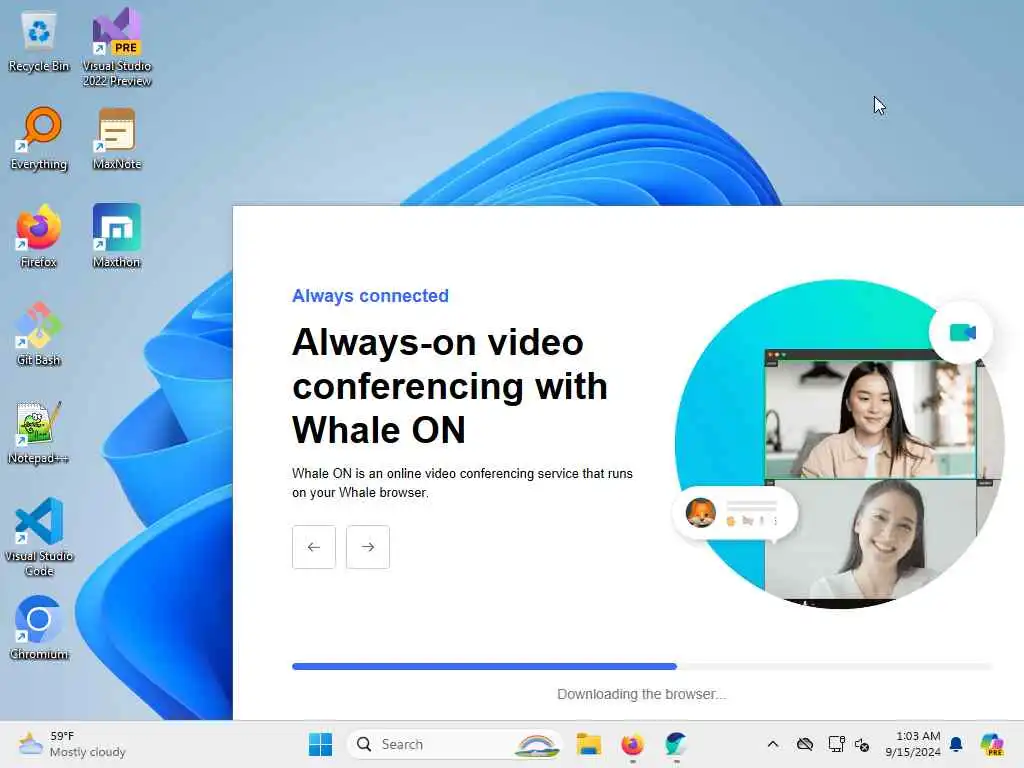Click the browser download progress bar
This screenshot has width=1024, height=768.
642,667
